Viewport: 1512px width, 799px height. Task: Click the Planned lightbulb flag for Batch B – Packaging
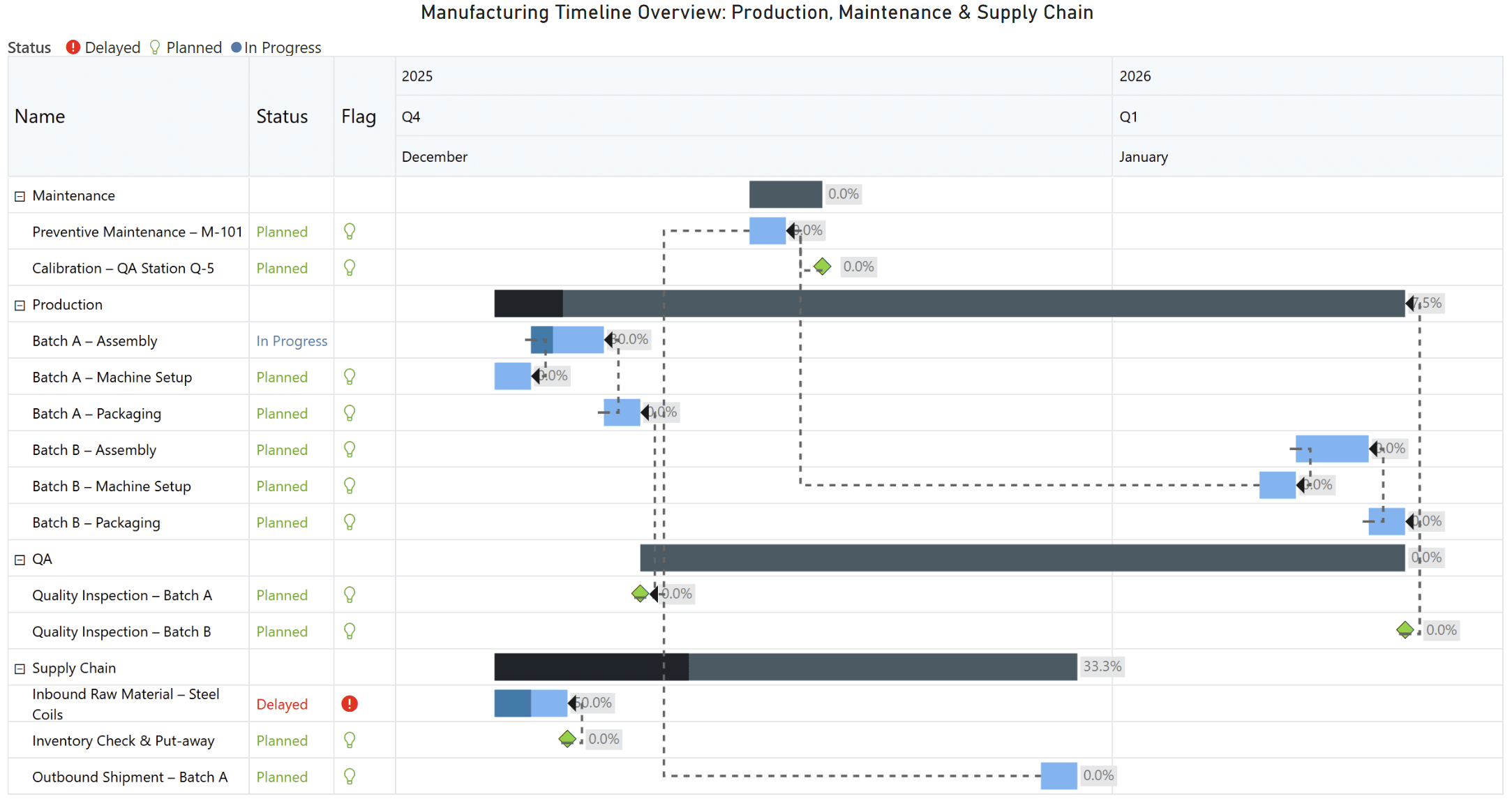click(x=350, y=522)
